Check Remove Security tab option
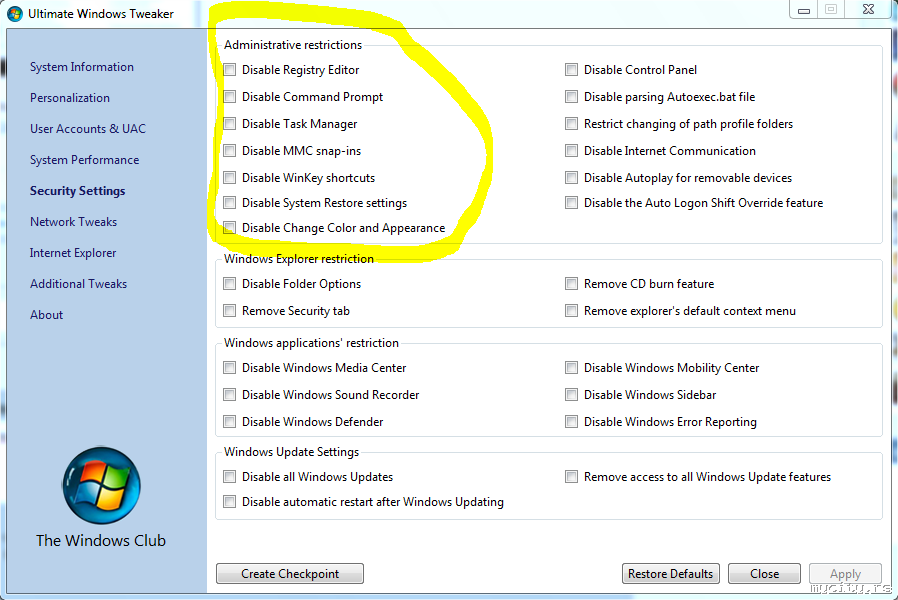The height and width of the screenshot is (600, 898). click(230, 311)
